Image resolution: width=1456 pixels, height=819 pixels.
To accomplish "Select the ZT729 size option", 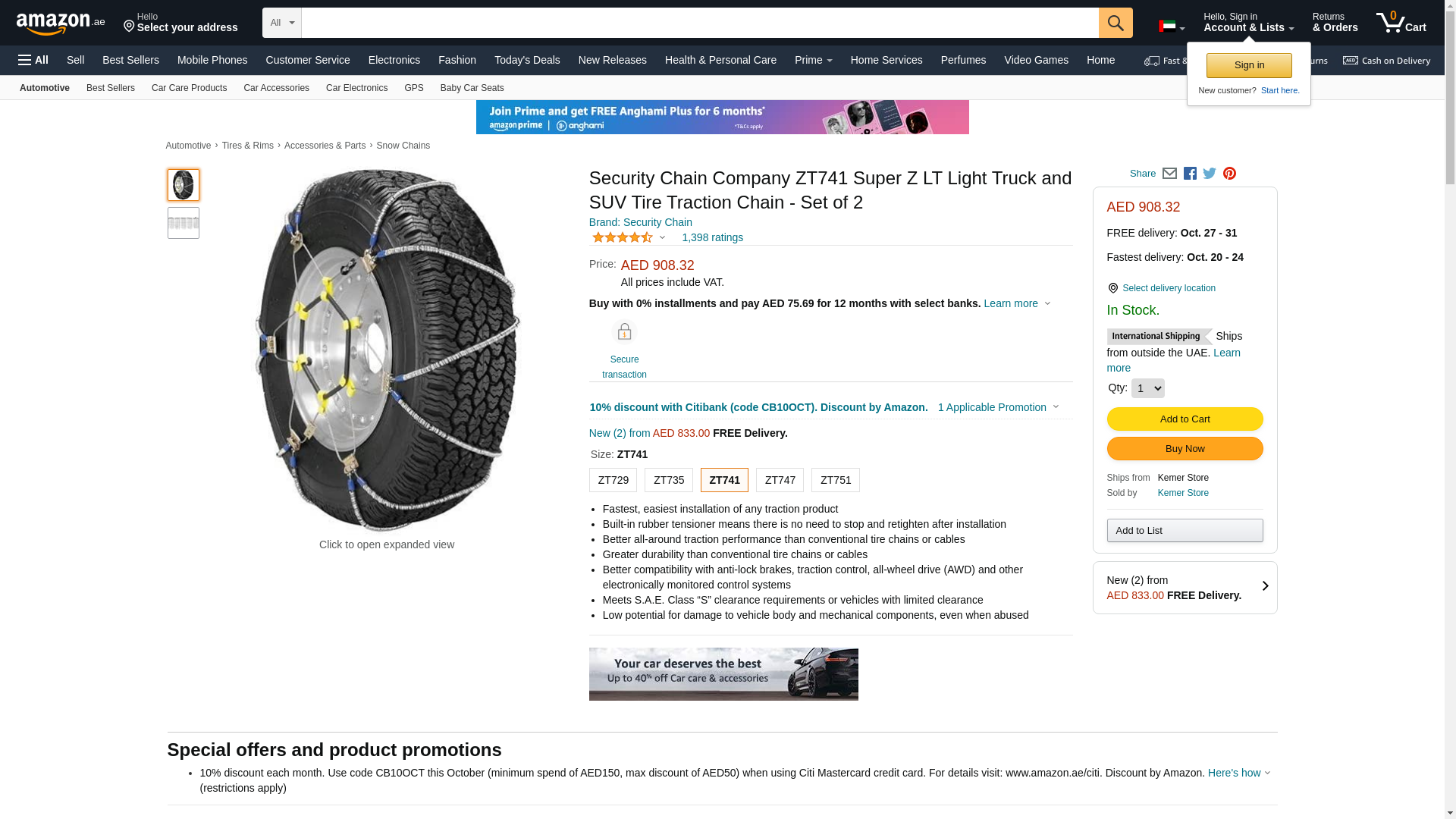I will [613, 480].
